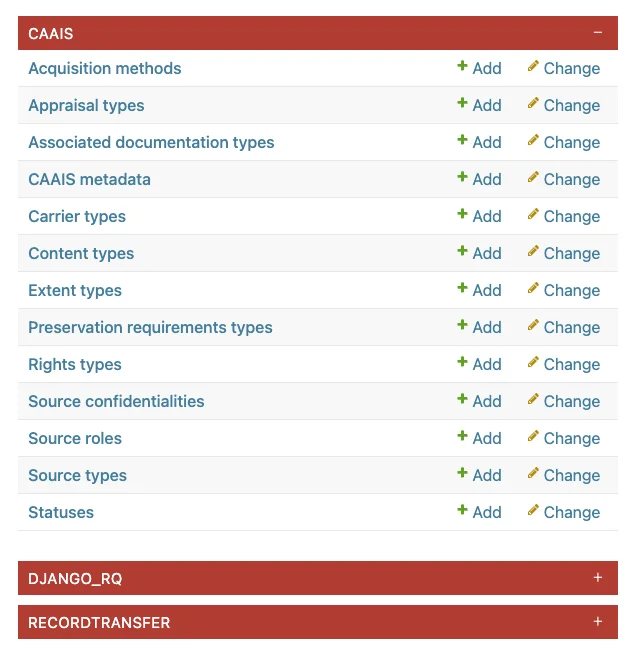Click Add plus icon for Source confidentialities
This screenshot has height=648, width=637.
click(462, 399)
